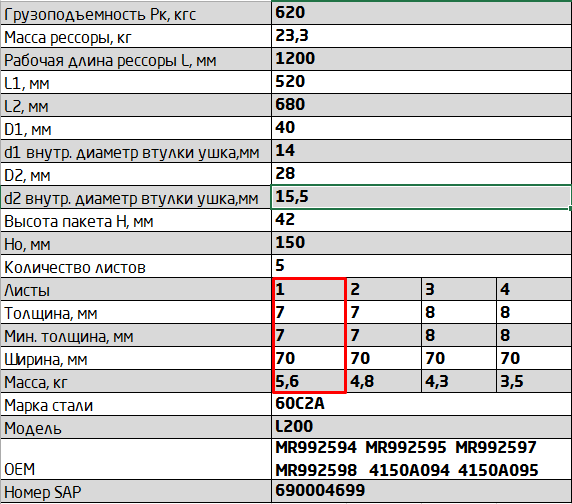Select sheet 2 width value 70

384,358
